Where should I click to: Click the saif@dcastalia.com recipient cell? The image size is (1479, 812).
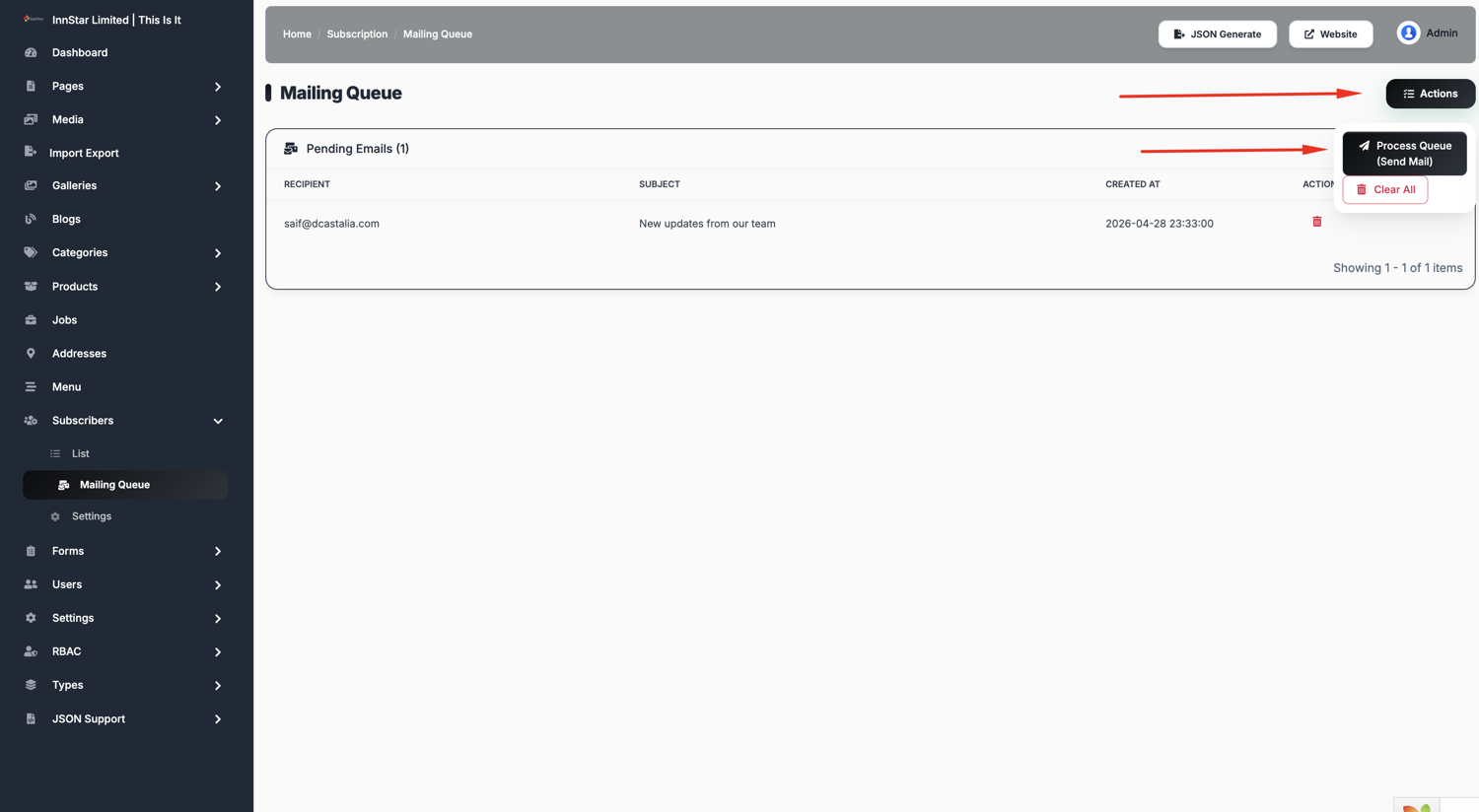click(331, 224)
